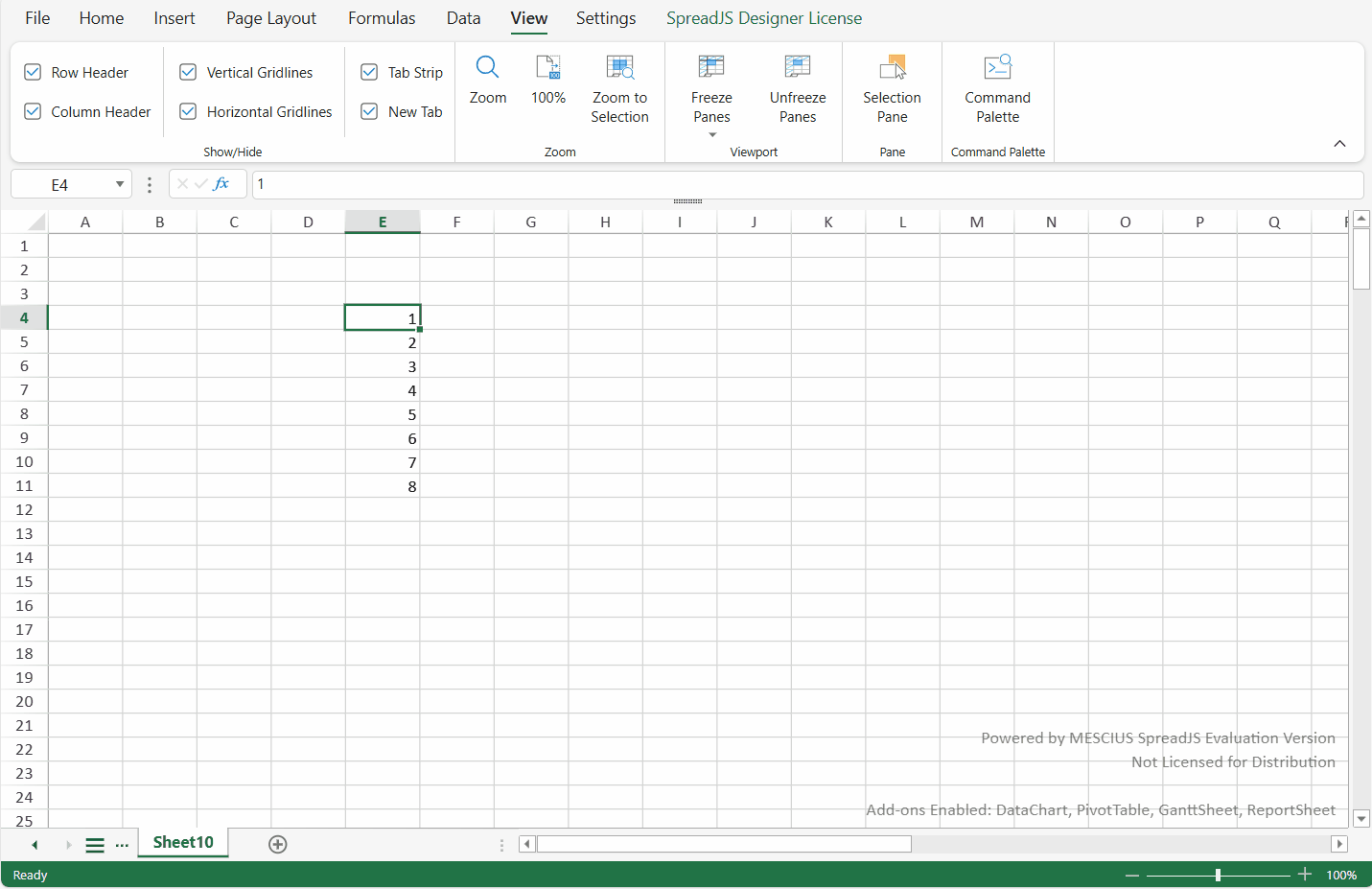This screenshot has width=1372, height=889.
Task: Switch to the Insert tab
Action: [174, 18]
